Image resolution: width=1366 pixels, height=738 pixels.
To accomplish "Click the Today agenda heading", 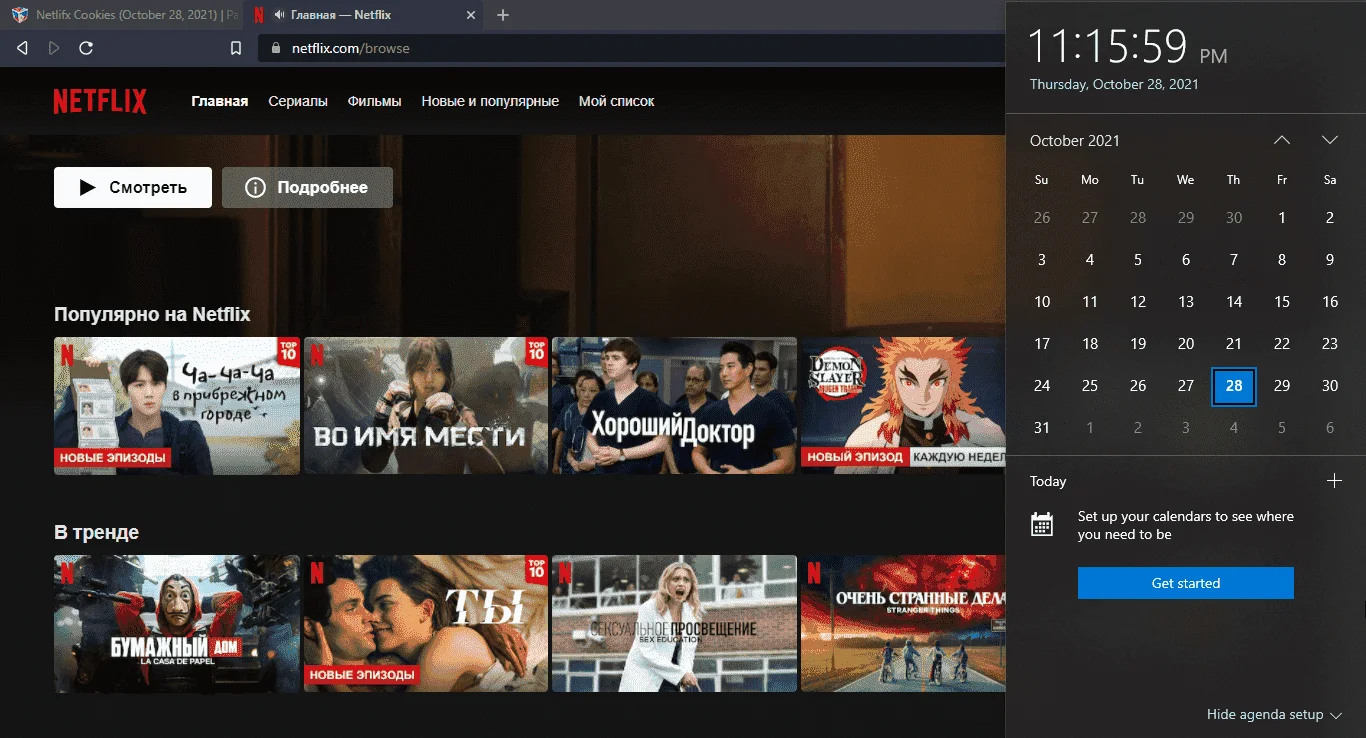I will pyautogui.click(x=1048, y=481).
